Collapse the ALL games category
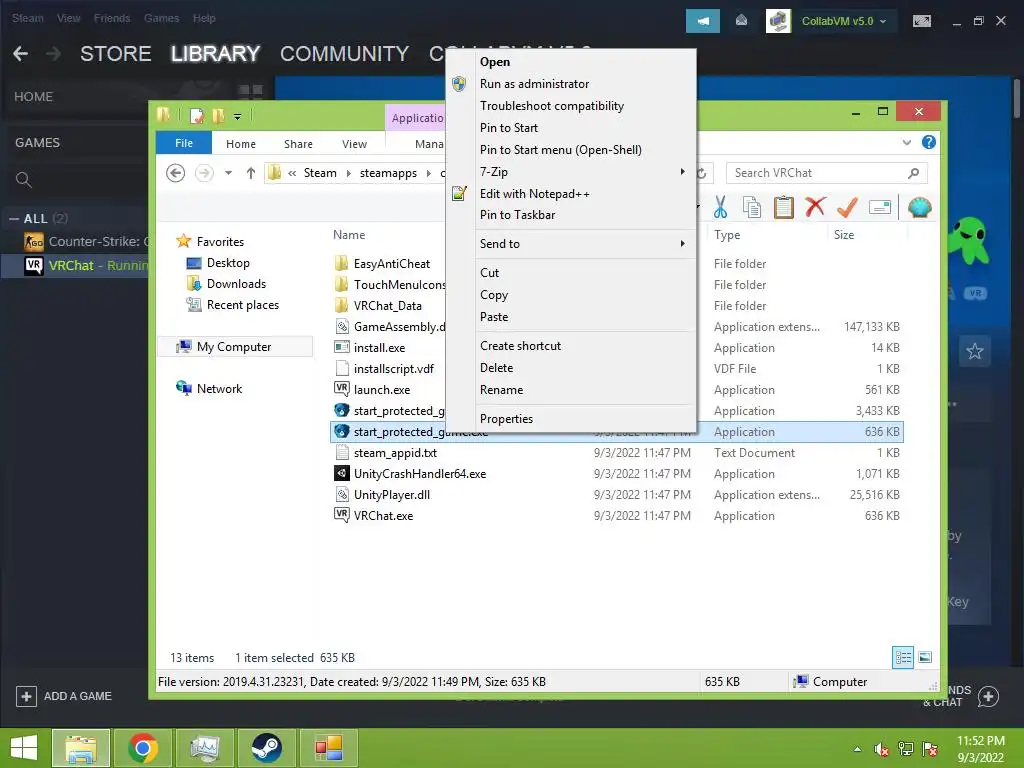Image resolution: width=1024 pixels, height=768 pixels. 14,219
